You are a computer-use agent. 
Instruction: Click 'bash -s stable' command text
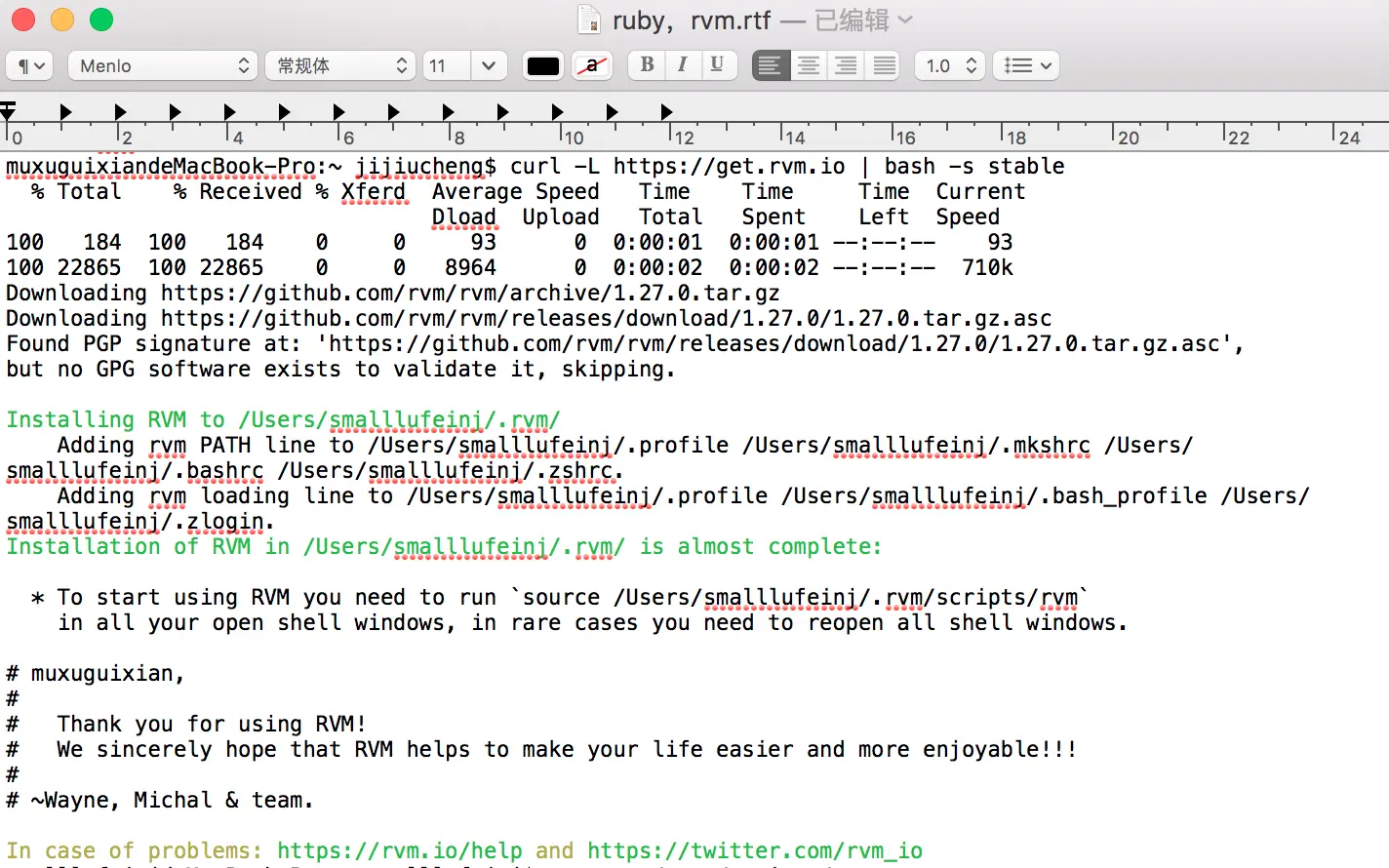click(974, 166)
